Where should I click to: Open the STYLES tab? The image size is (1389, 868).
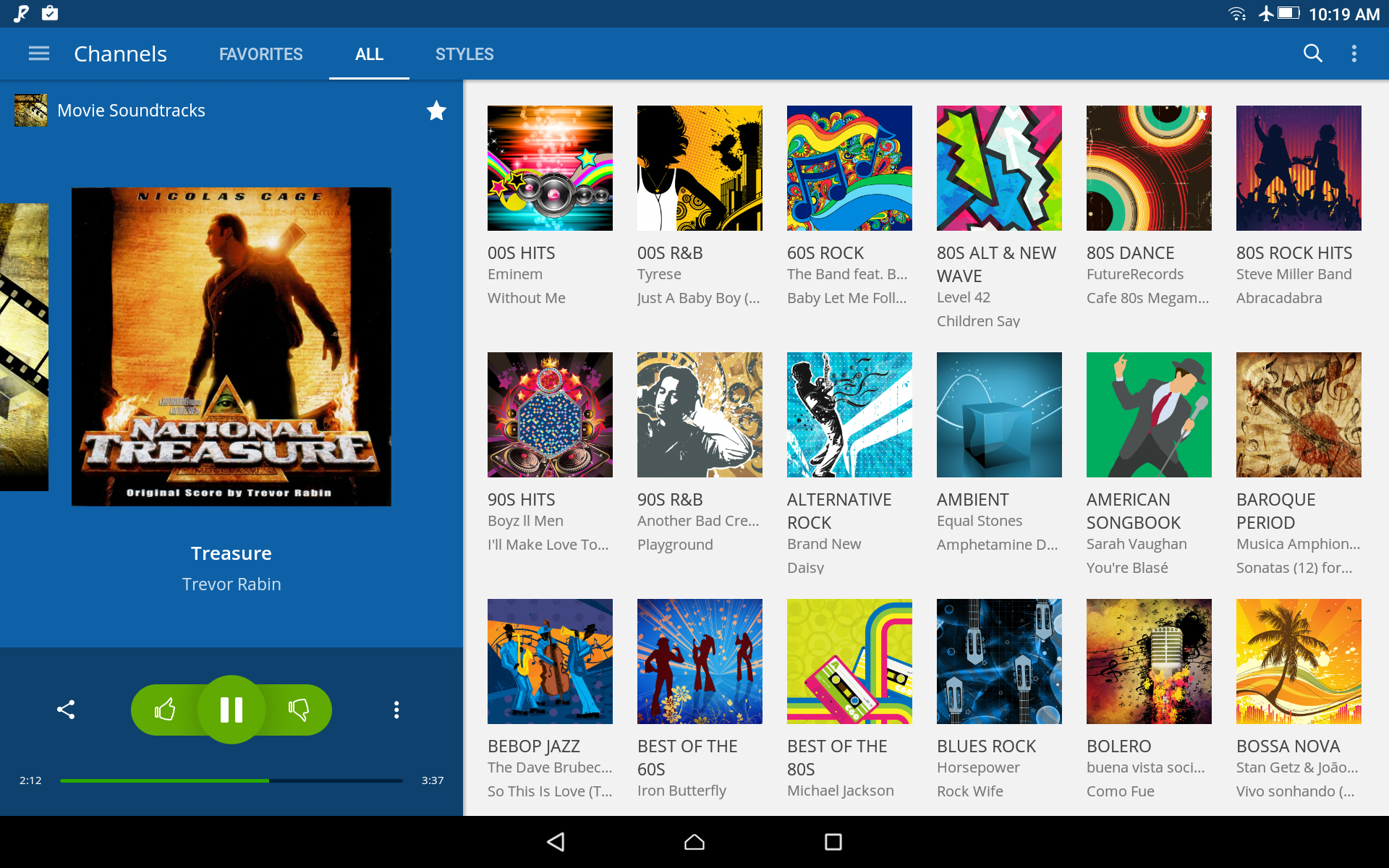tap(464, 54)
